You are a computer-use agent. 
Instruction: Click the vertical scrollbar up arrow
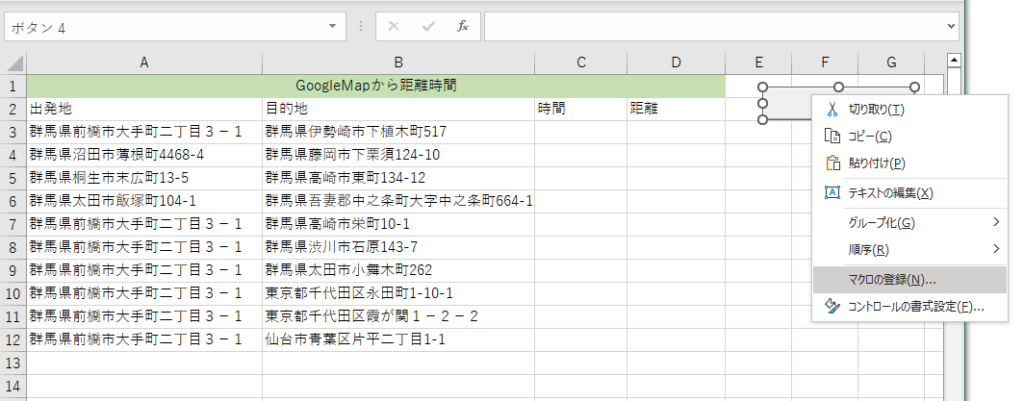click(954, 61)
